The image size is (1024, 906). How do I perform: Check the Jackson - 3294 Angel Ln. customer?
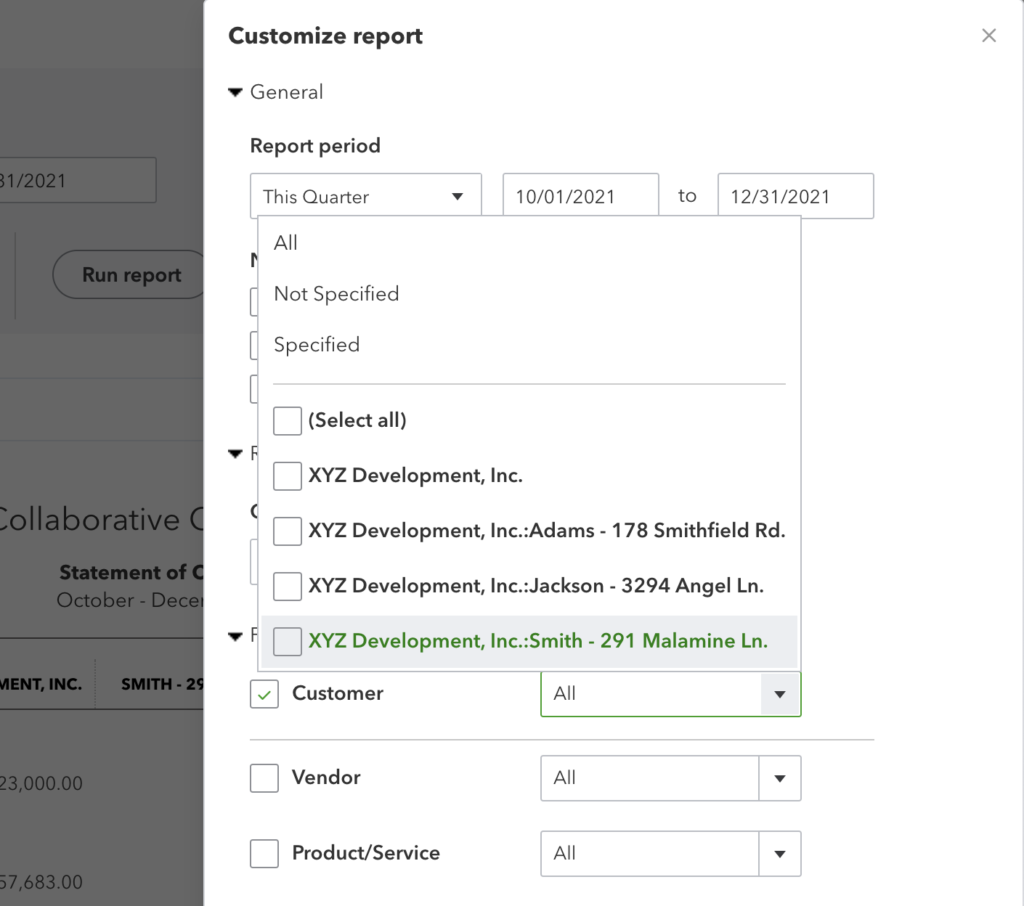click(x=288, y=586)
